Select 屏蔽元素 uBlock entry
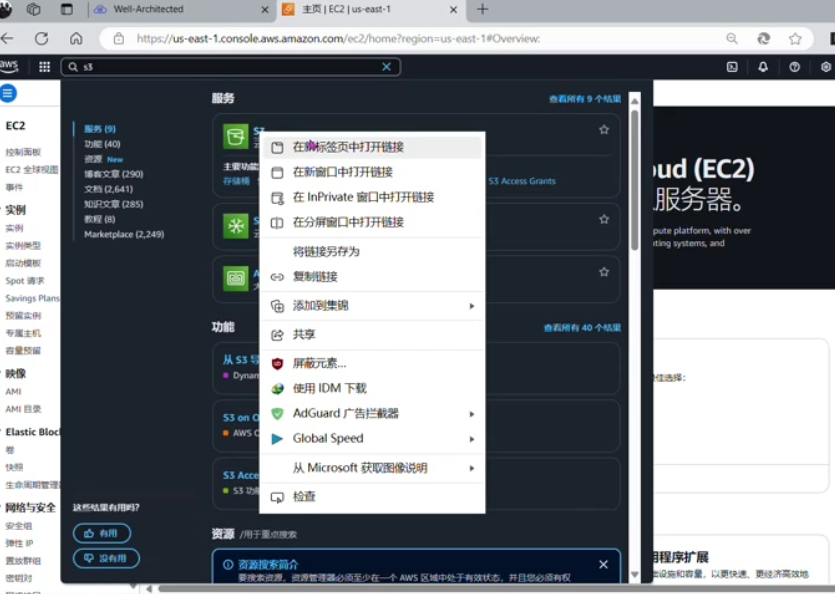835x594 pixels. pos(372,363)
